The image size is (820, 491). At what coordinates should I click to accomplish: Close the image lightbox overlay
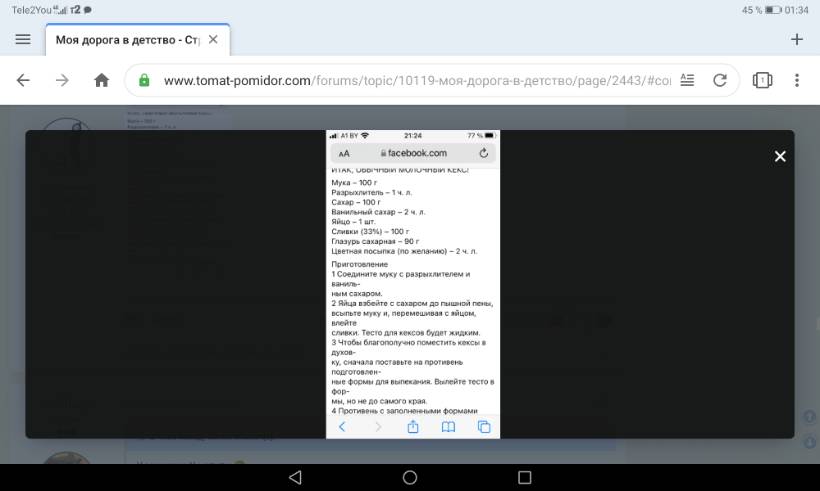(780, 156)
